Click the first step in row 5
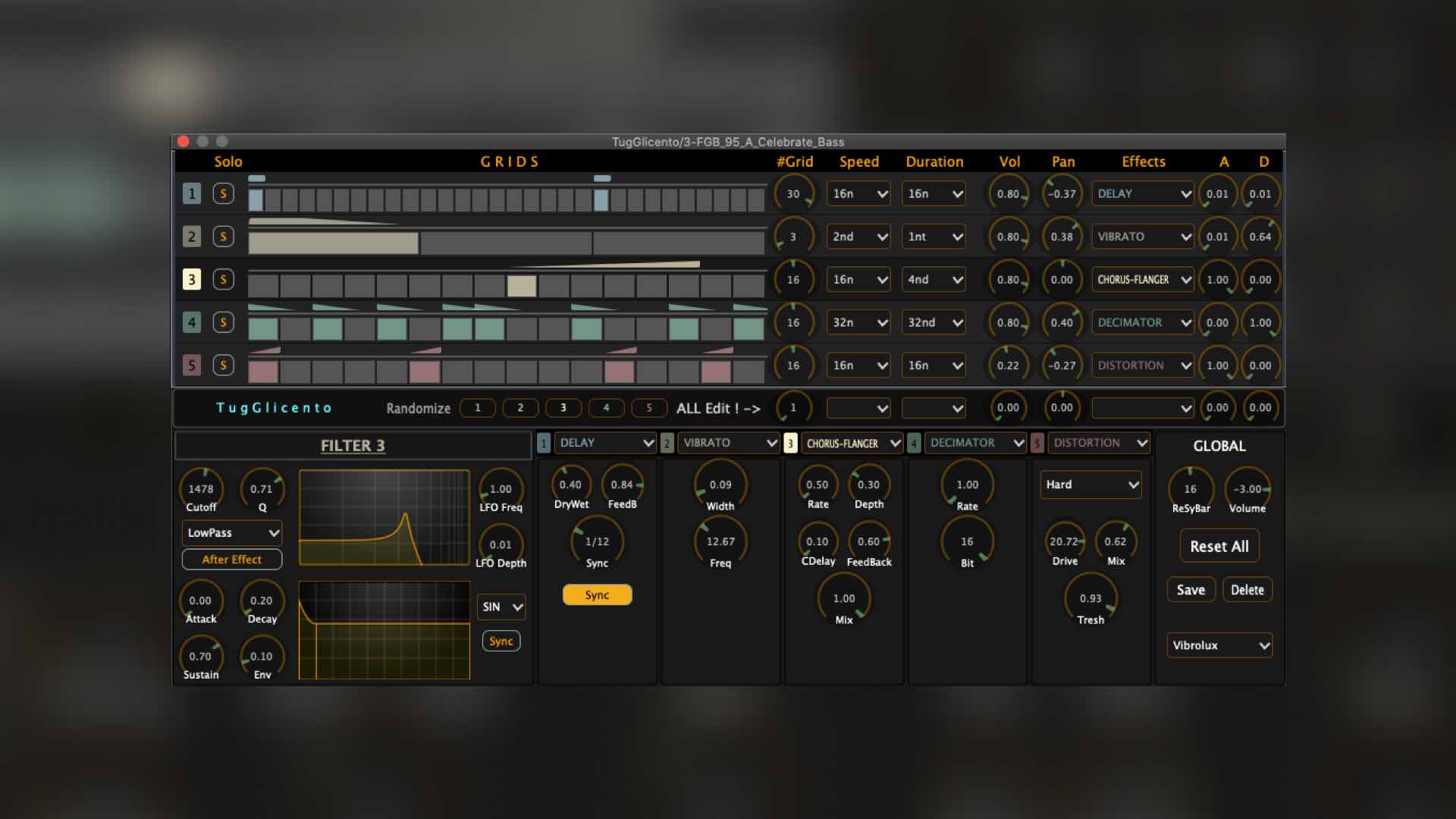This screenshot has width=1456, height=819. click(263, 372)
